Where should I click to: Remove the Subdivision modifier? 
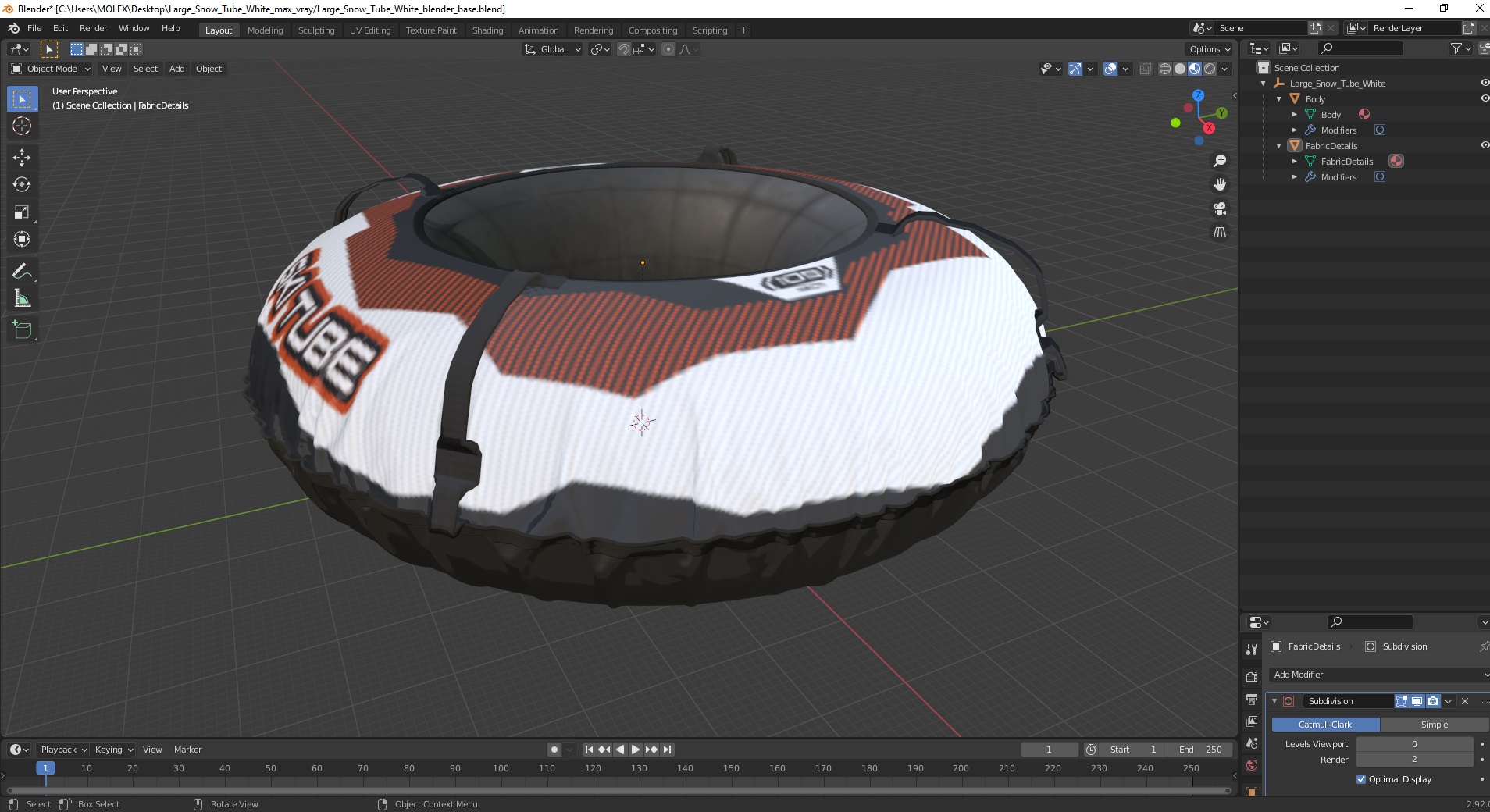point(1465,701)
